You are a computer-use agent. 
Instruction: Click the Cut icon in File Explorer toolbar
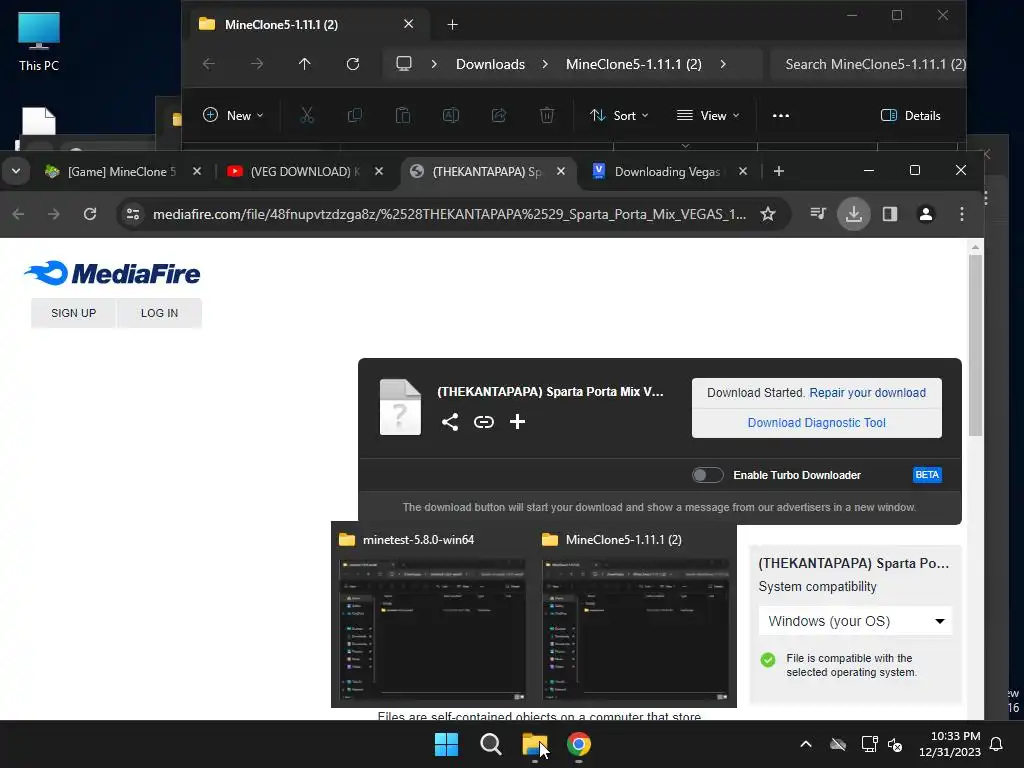307,116
